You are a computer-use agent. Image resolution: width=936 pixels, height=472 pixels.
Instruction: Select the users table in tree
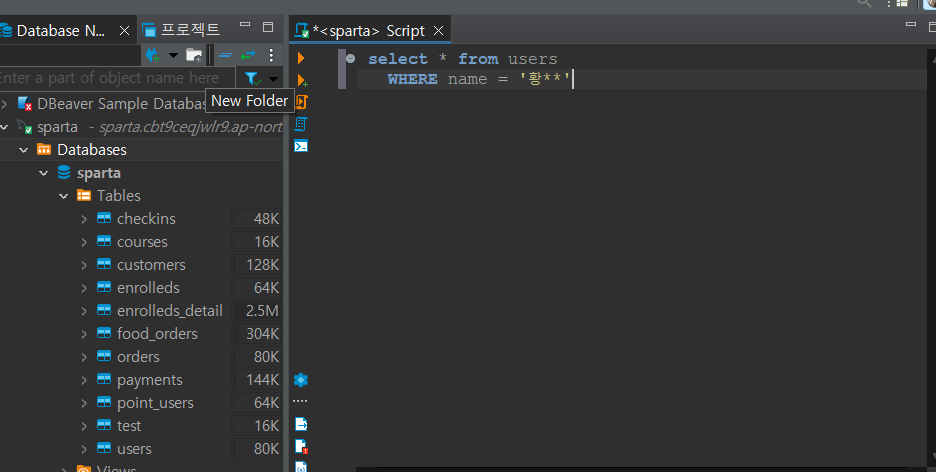[134, 449]
